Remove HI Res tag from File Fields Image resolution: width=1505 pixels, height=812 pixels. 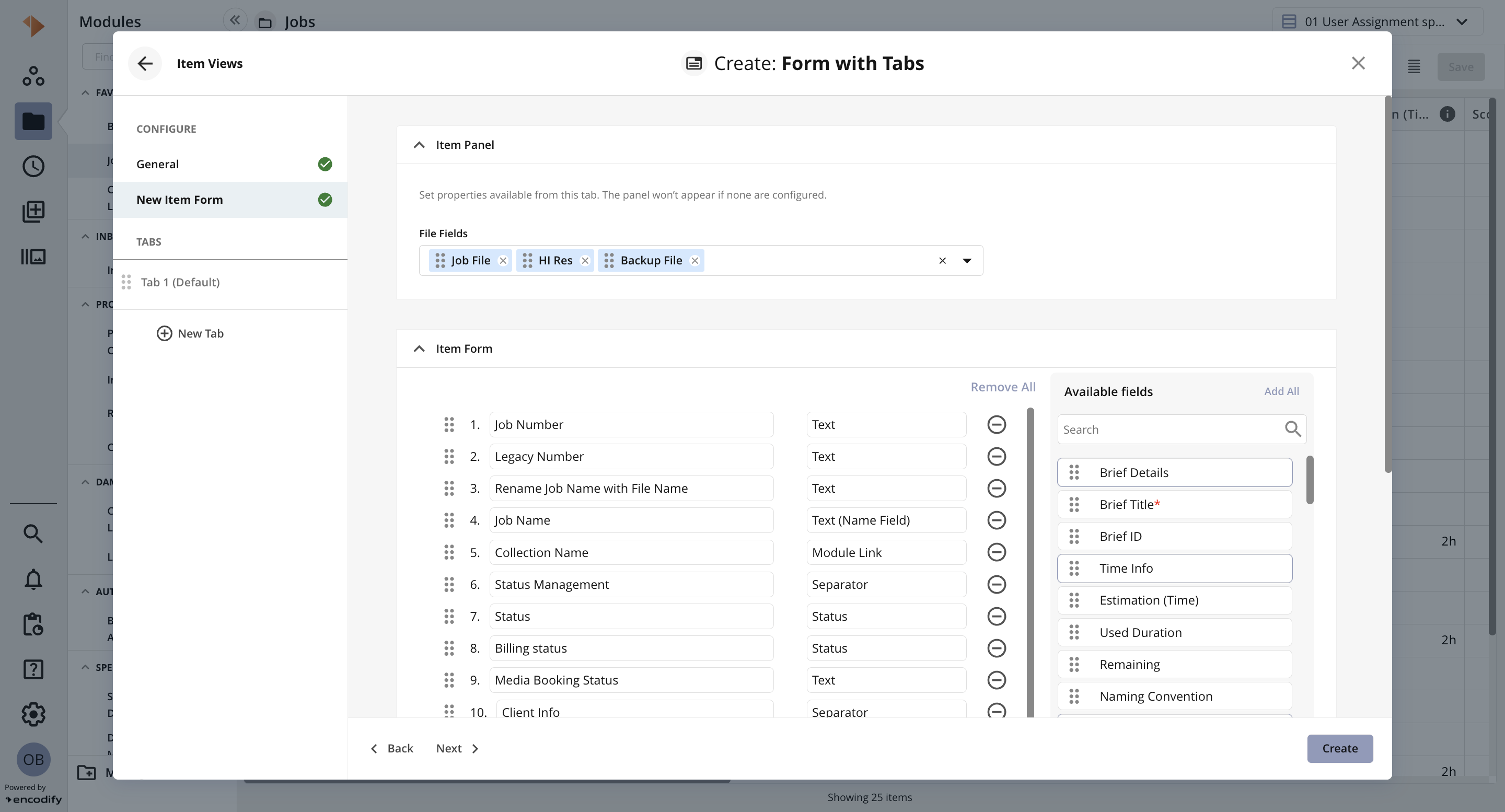click(x=585, y=261)
